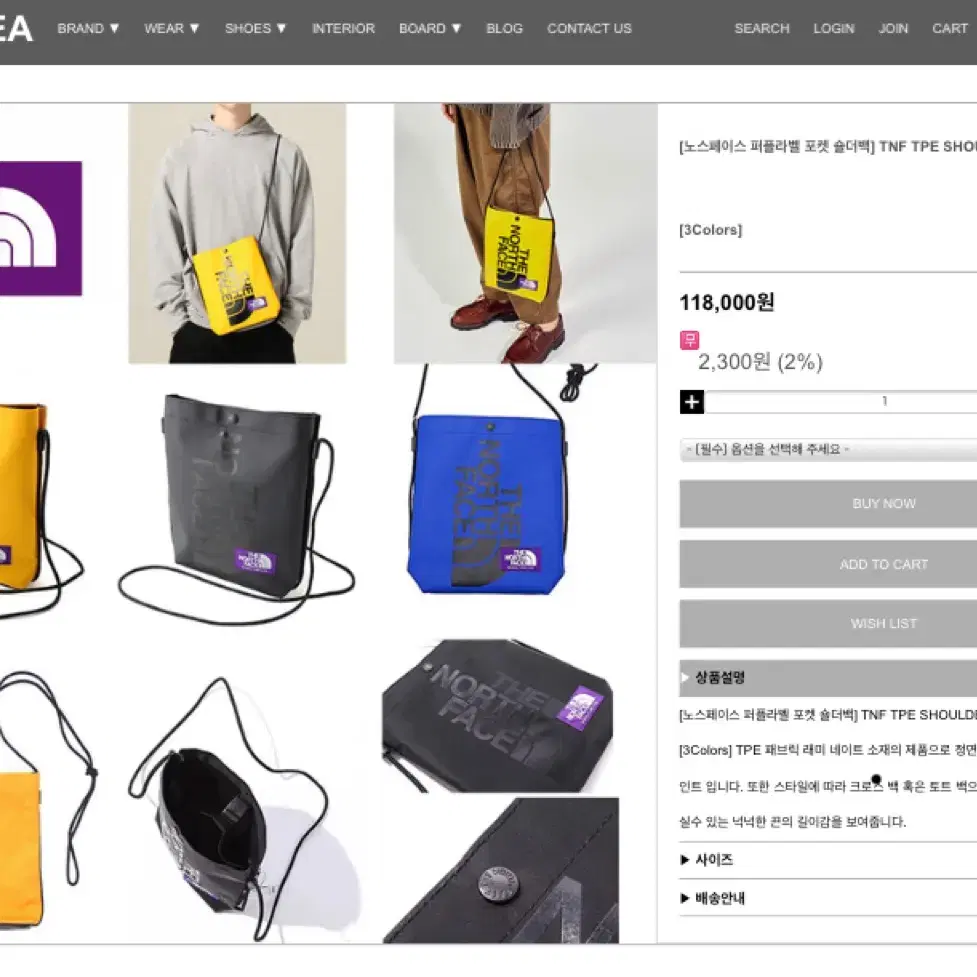Open the BRAND dropdown menu

pyautogui.click(x=88, y=28)
